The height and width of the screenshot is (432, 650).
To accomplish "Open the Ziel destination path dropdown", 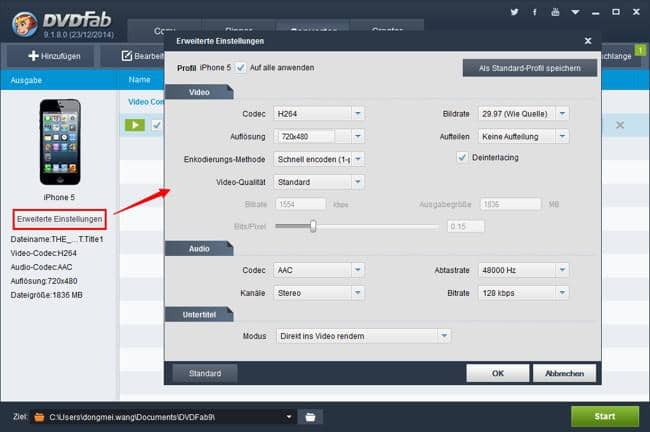I will tap(289, 417).
